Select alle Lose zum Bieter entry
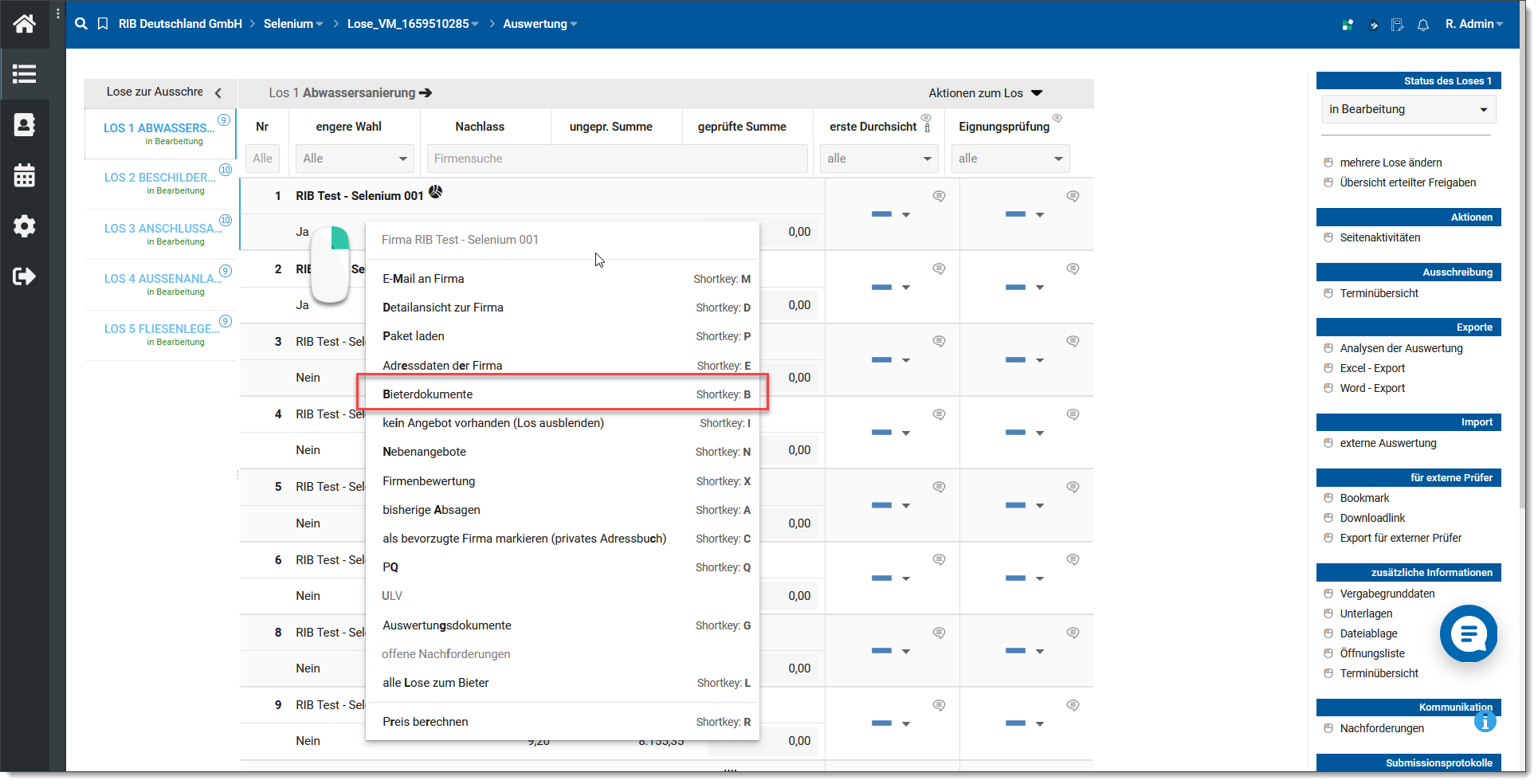 point(563,683)
